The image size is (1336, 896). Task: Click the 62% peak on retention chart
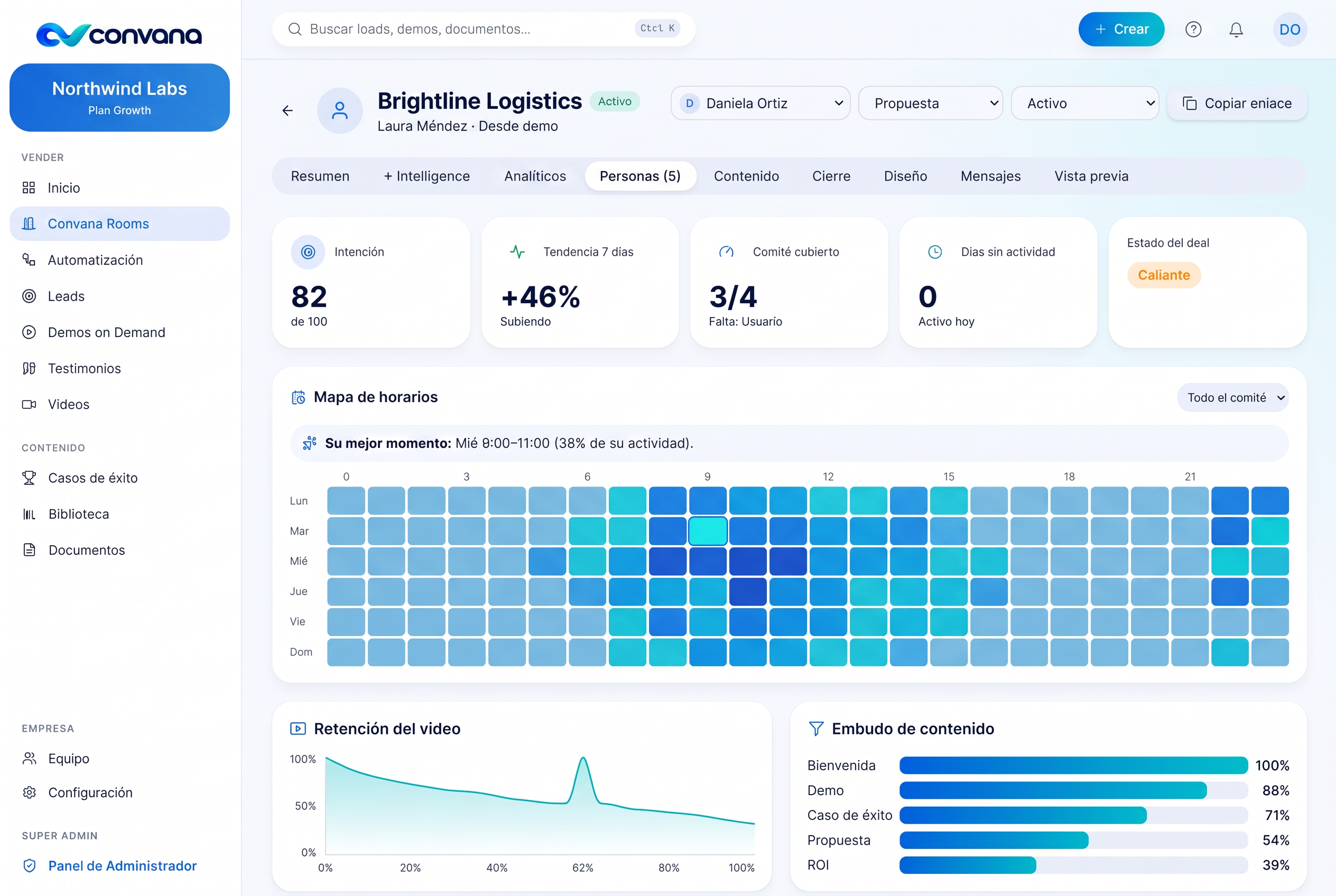point(582,759)
